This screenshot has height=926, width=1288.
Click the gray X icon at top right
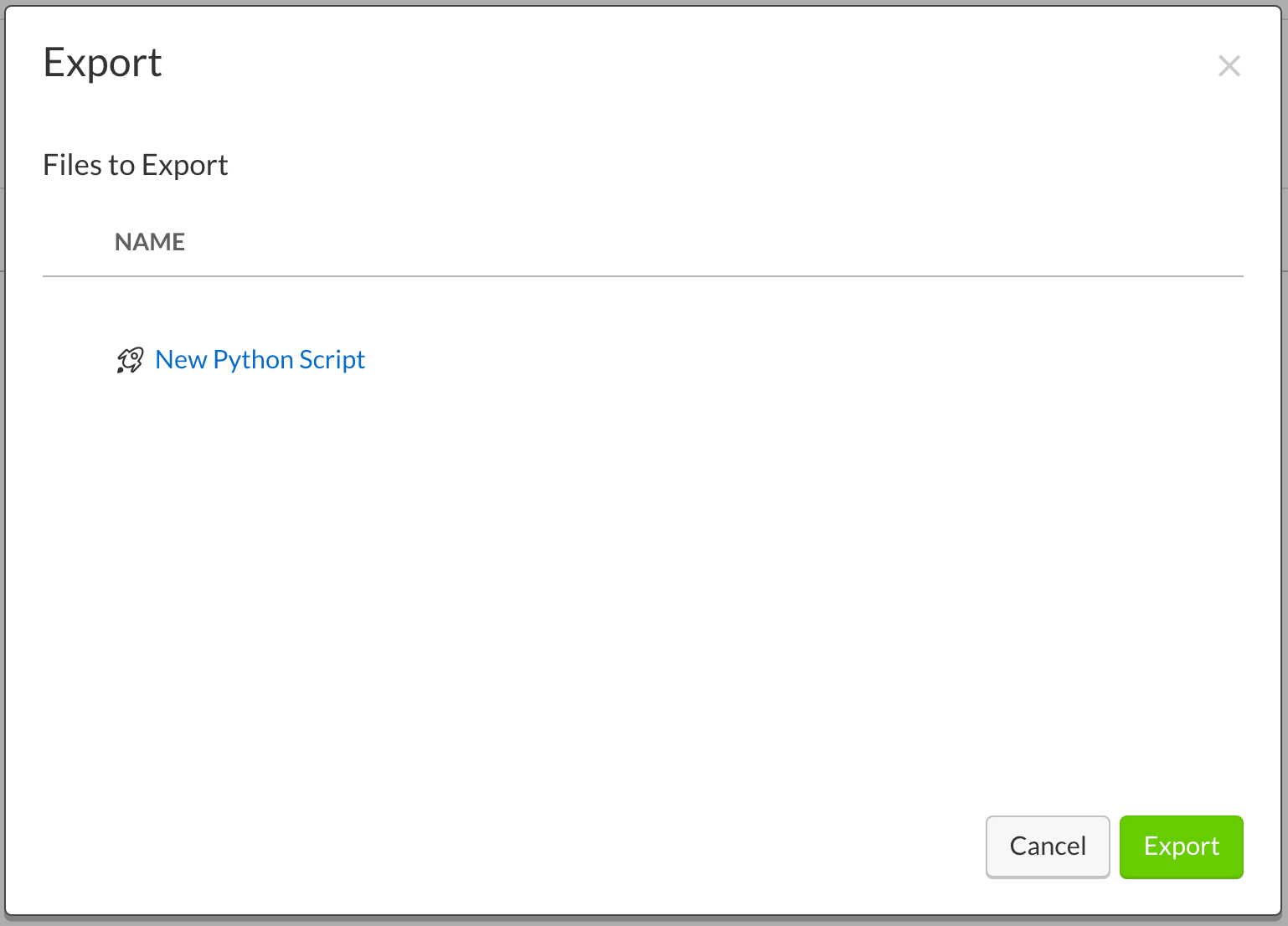(1229, 65)
